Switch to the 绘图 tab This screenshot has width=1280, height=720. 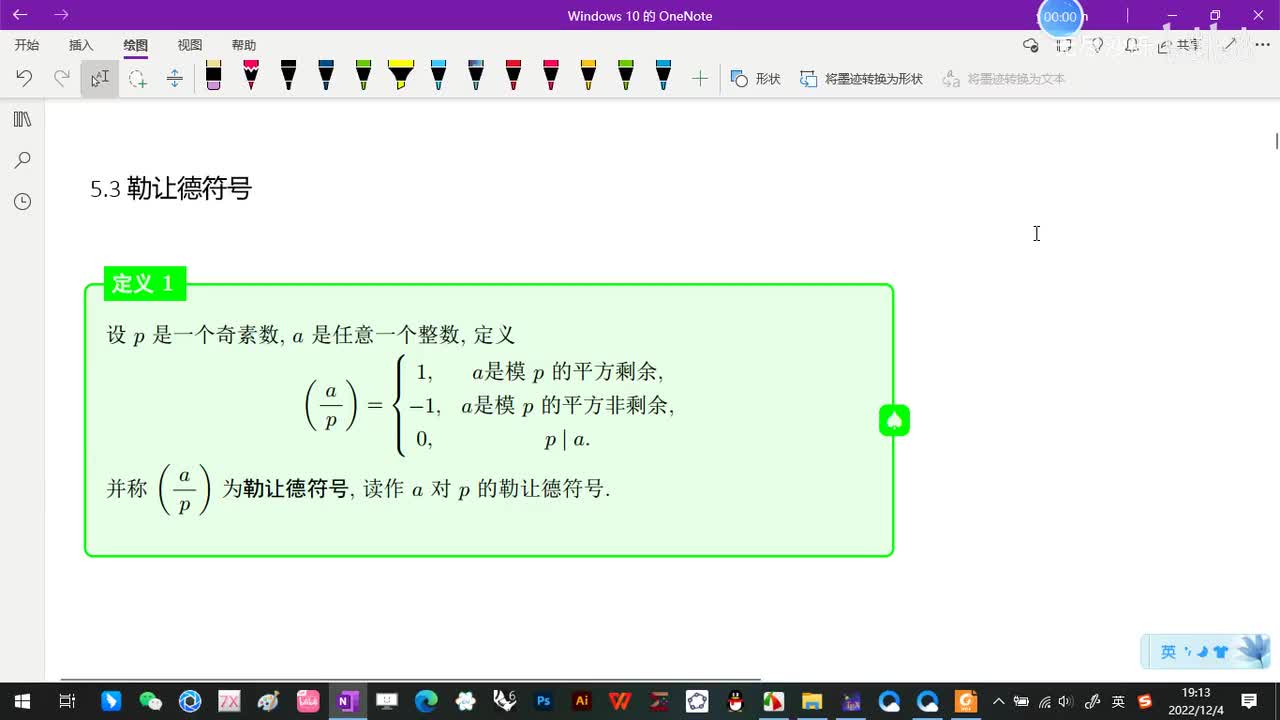click(x=136, y=45)
